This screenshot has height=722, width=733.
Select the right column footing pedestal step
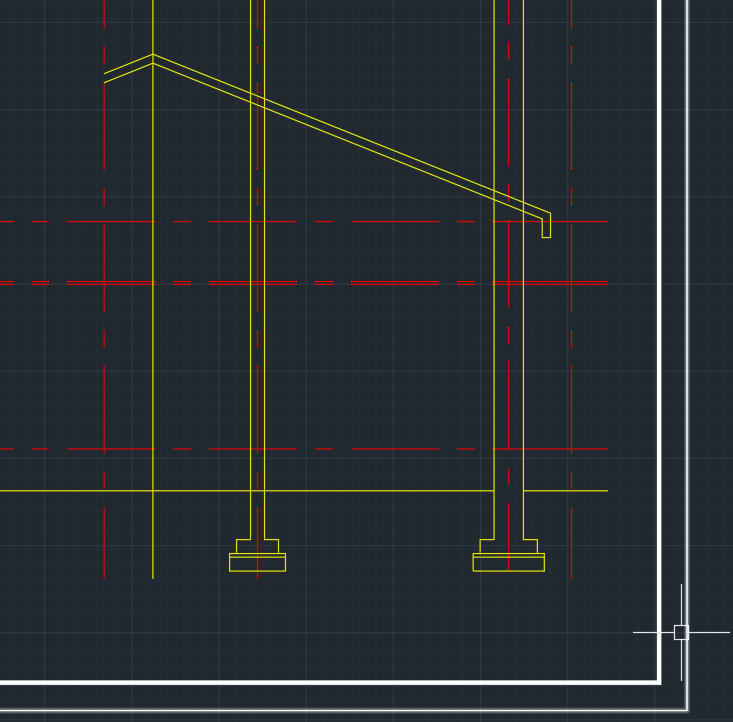(x=509, y=546)
